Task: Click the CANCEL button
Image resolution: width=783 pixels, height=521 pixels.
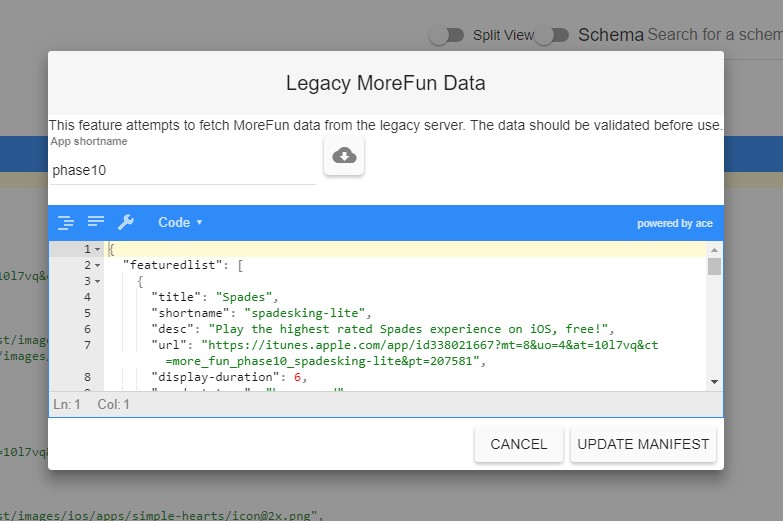Action: (518, 444)
